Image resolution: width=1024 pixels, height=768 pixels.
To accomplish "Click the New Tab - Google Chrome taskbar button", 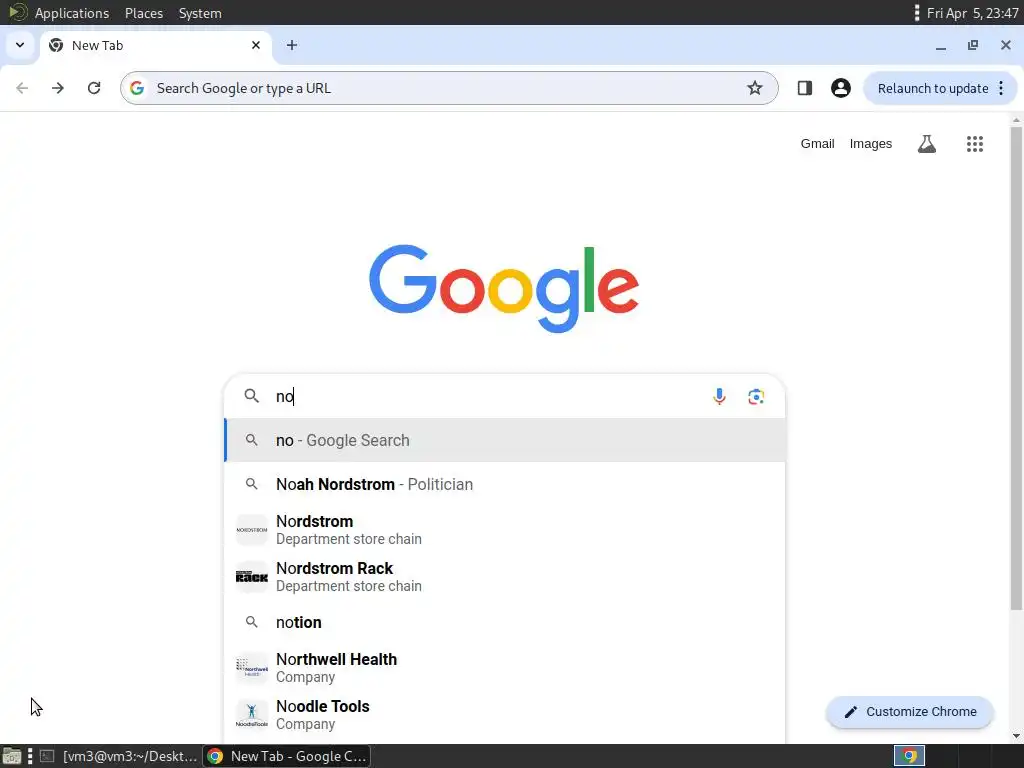I will pyautogui.click(x=287, y=756).
